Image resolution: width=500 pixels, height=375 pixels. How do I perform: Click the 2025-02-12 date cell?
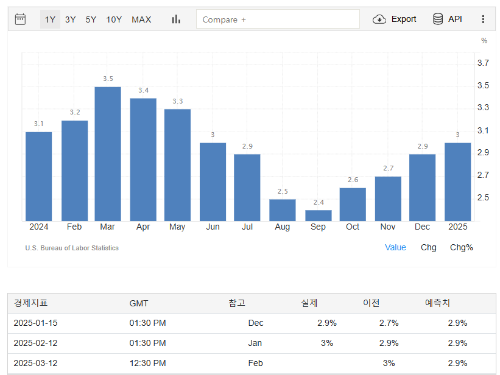[x=35, y=343]
